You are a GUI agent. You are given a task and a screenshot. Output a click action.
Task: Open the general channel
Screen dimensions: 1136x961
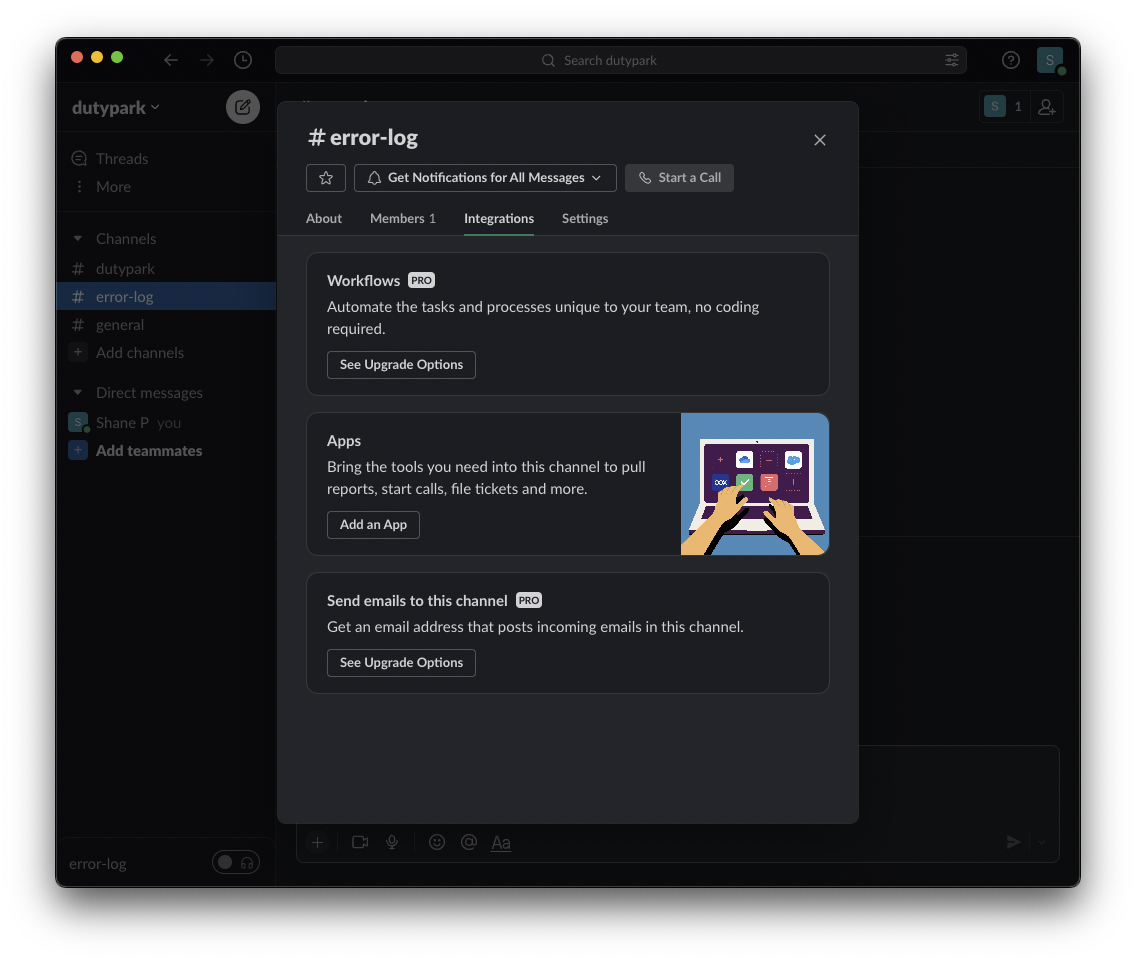pos(166,325)
